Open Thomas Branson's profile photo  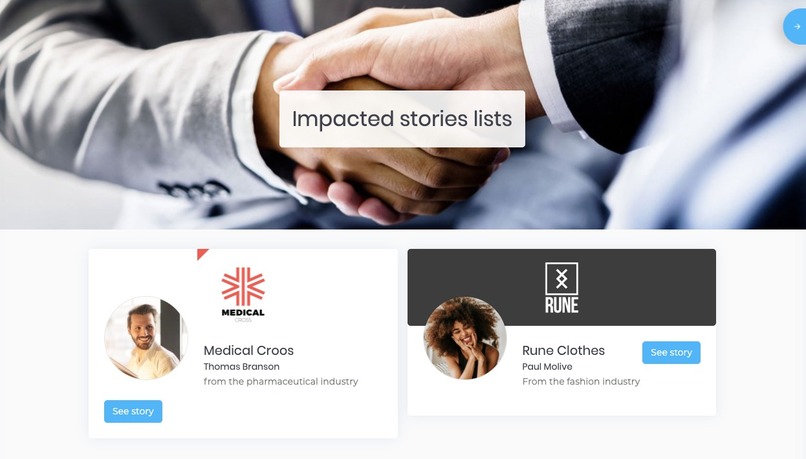tap(146, 338)
